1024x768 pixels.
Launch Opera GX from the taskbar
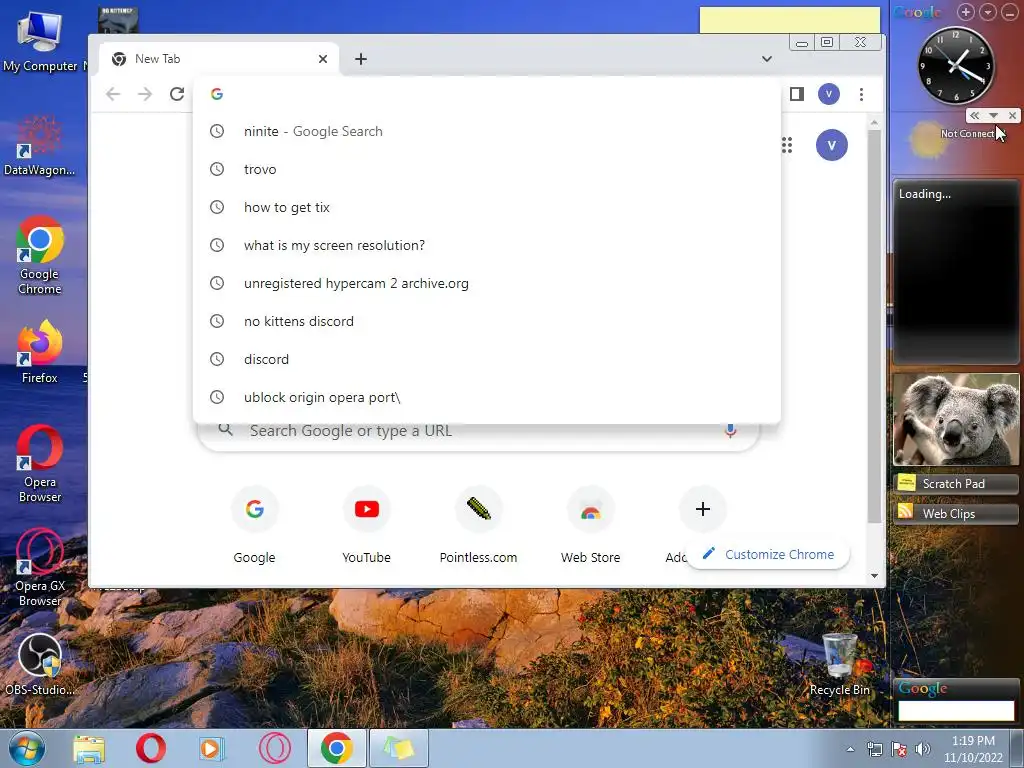point(274,748)
